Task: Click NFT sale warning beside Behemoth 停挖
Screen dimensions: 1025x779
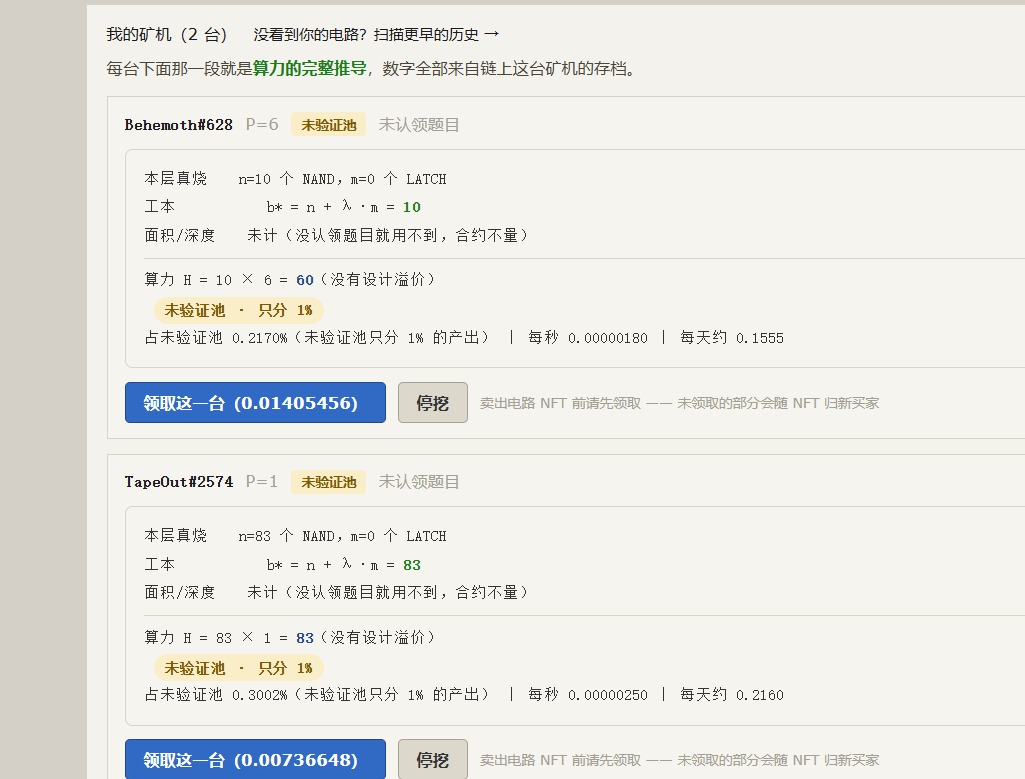Action: pos(679,403)
